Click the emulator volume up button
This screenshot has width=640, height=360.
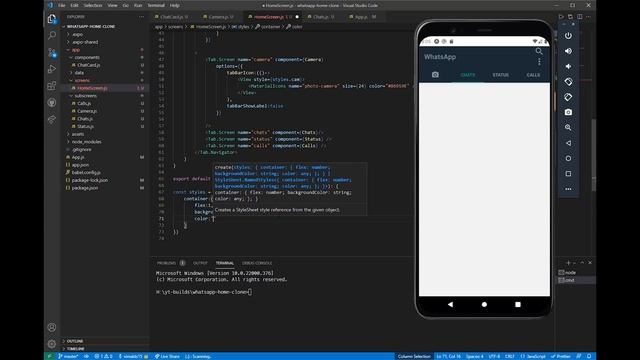[568, 51]
